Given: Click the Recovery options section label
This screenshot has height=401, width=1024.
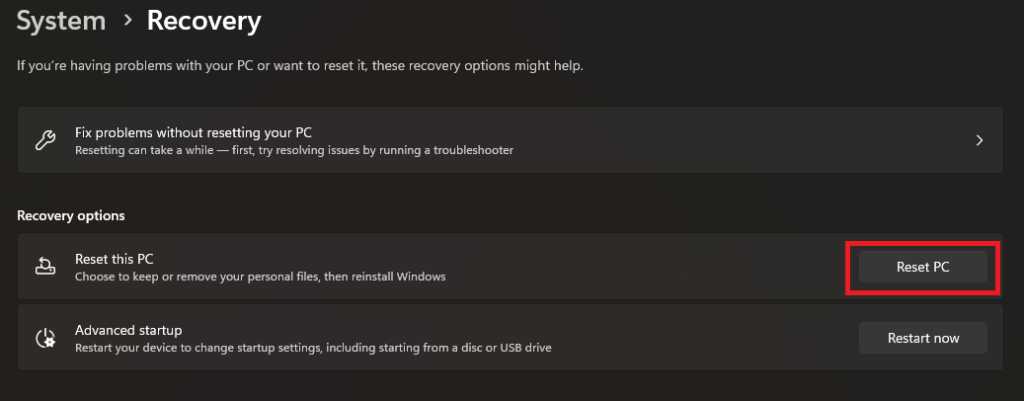Looking at the screenshot, I should [x=70, y=215].
